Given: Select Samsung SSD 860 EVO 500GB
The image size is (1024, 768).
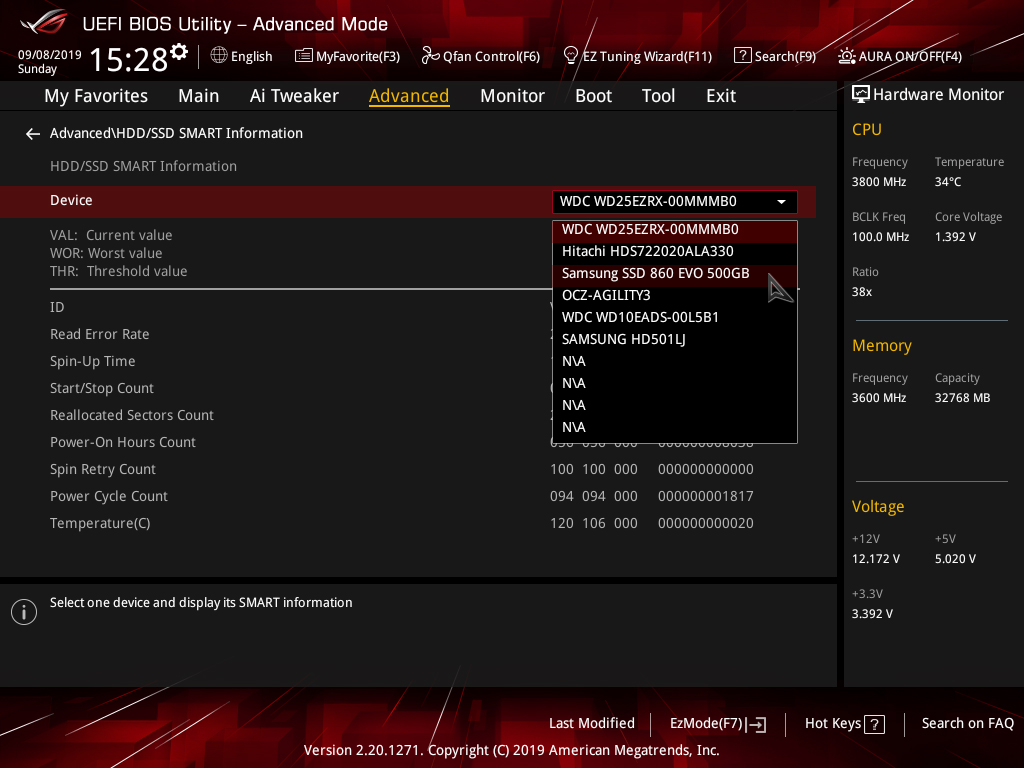Looking at the screenshot, I should click(x=675, y=274).
